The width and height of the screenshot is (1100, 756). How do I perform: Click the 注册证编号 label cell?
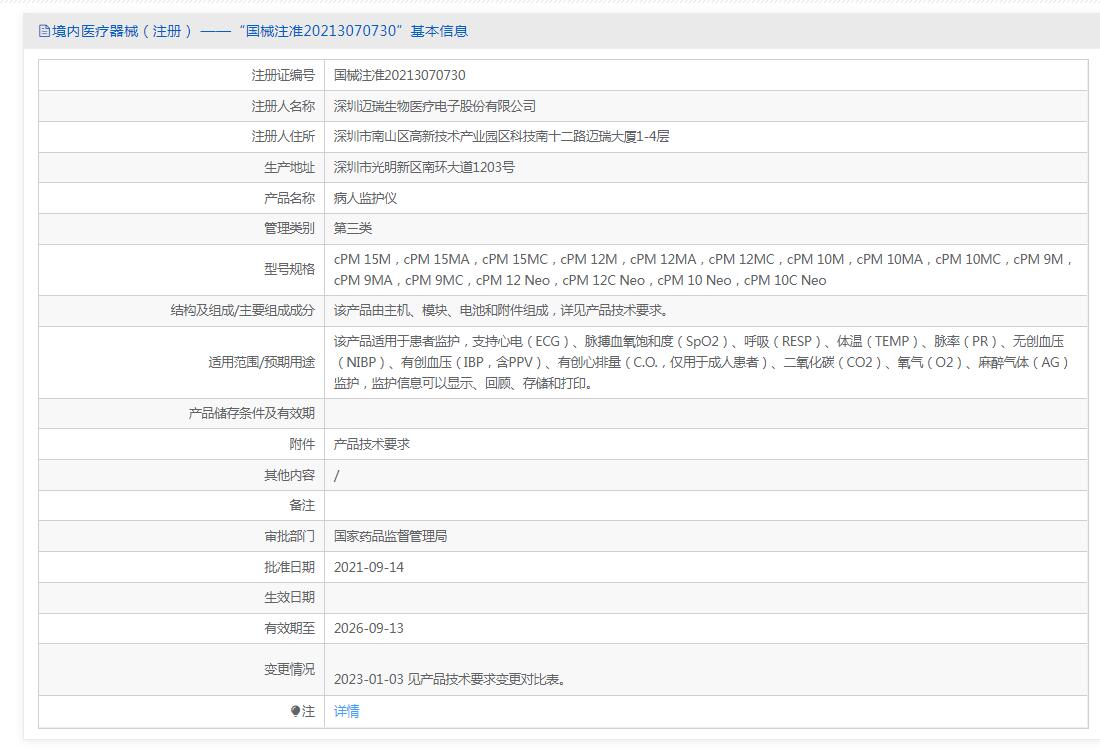[283, 75]
